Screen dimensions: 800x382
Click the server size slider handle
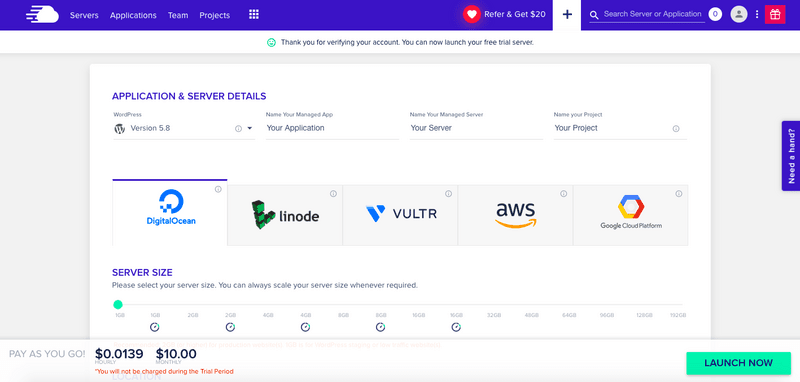point(118,304)
